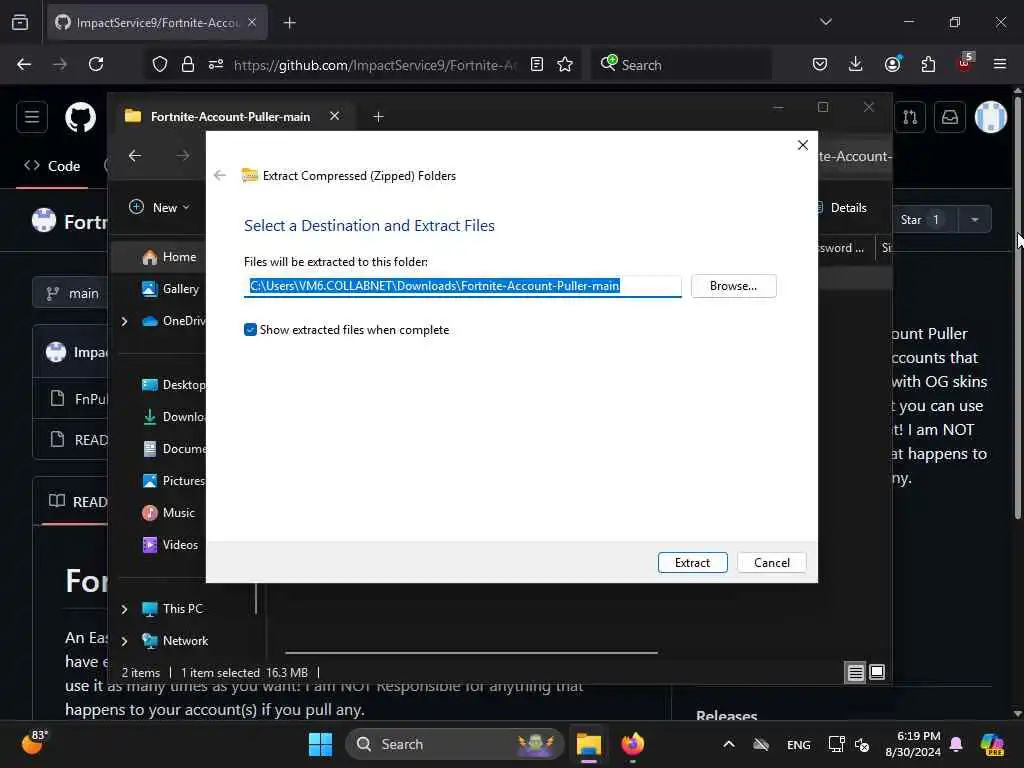Open the New dropdown in File Explorer

(159, 207)
